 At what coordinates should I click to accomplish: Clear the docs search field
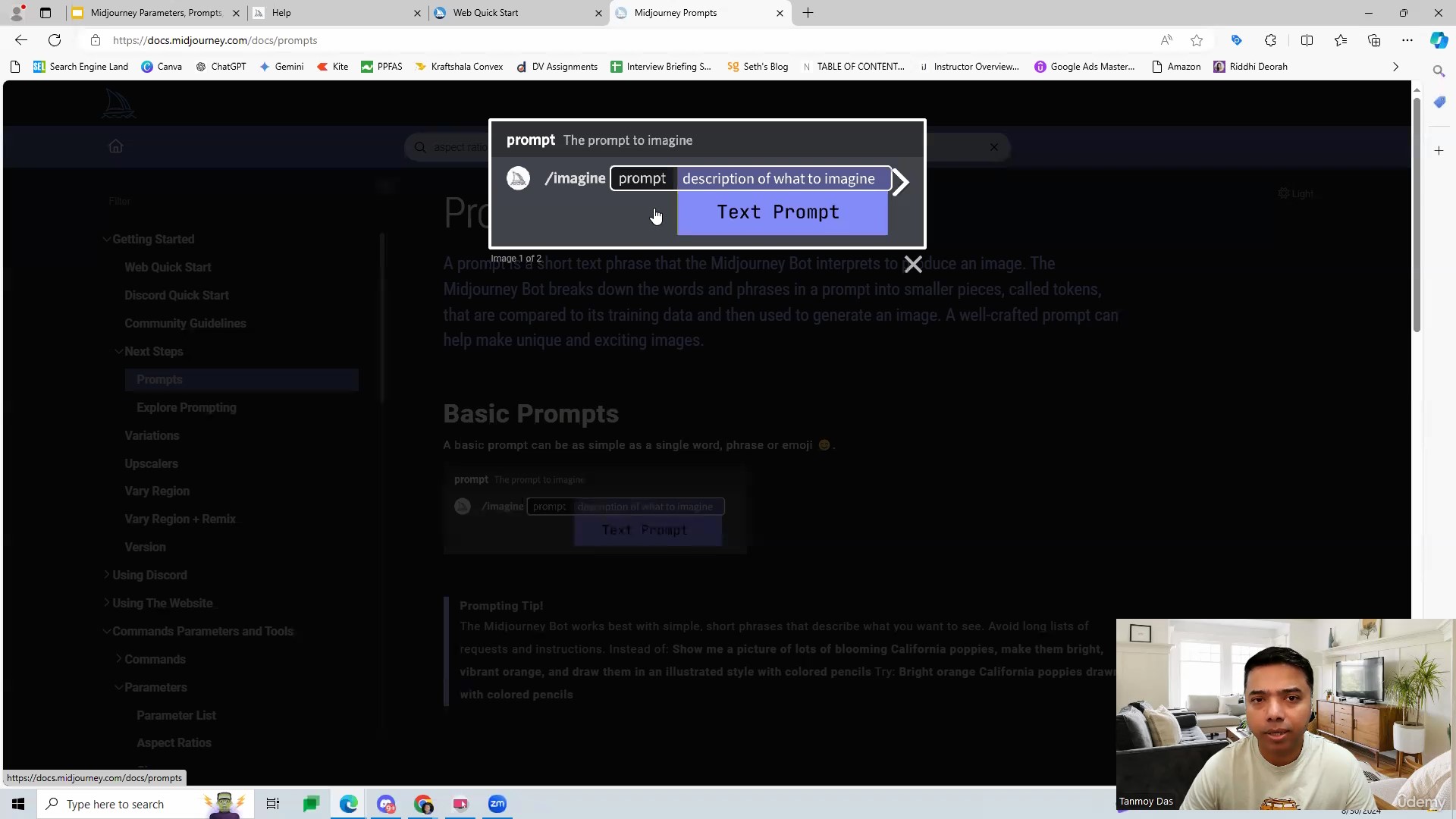[x=993, y=147]
